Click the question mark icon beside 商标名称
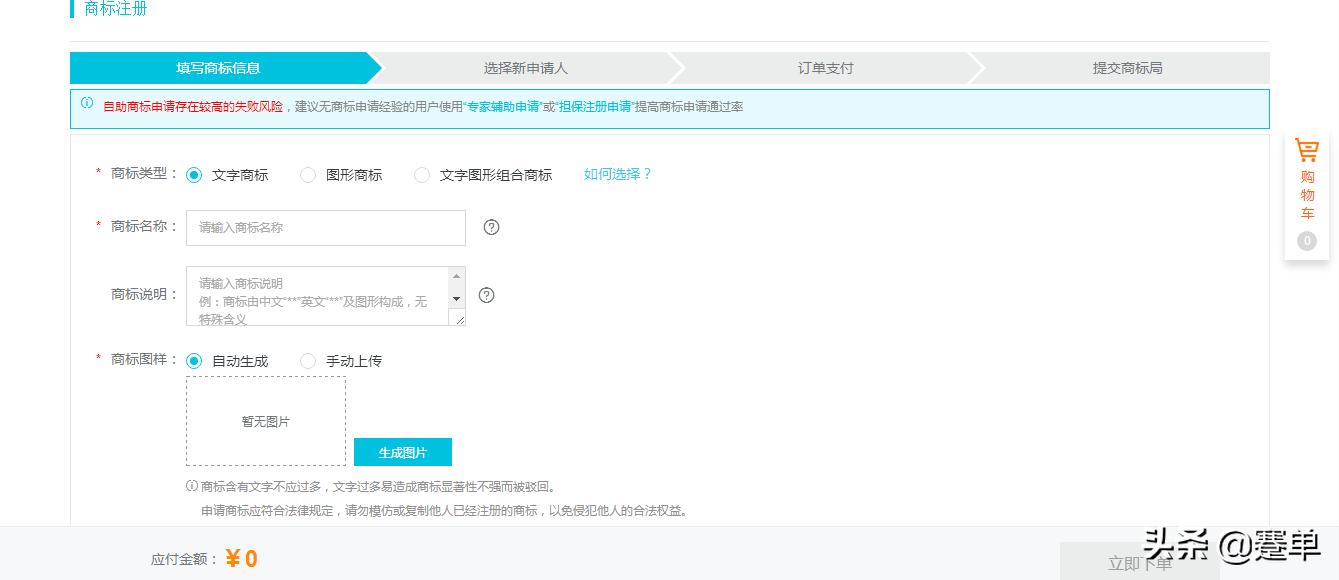 point(490,227)
